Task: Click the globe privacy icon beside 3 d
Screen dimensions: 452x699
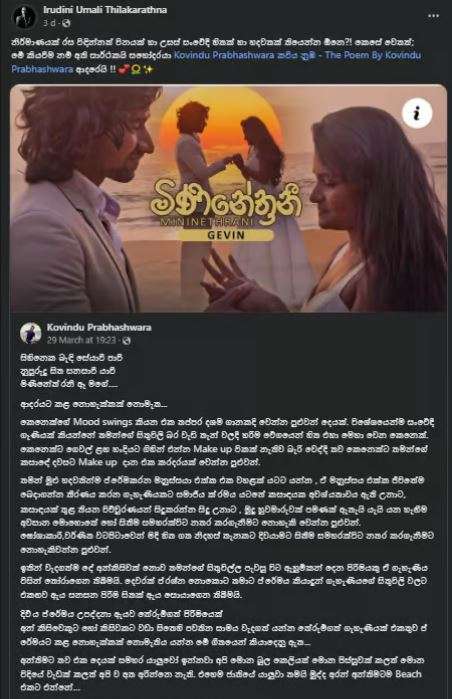Action: pyautogui.click(x=66, y=23)
